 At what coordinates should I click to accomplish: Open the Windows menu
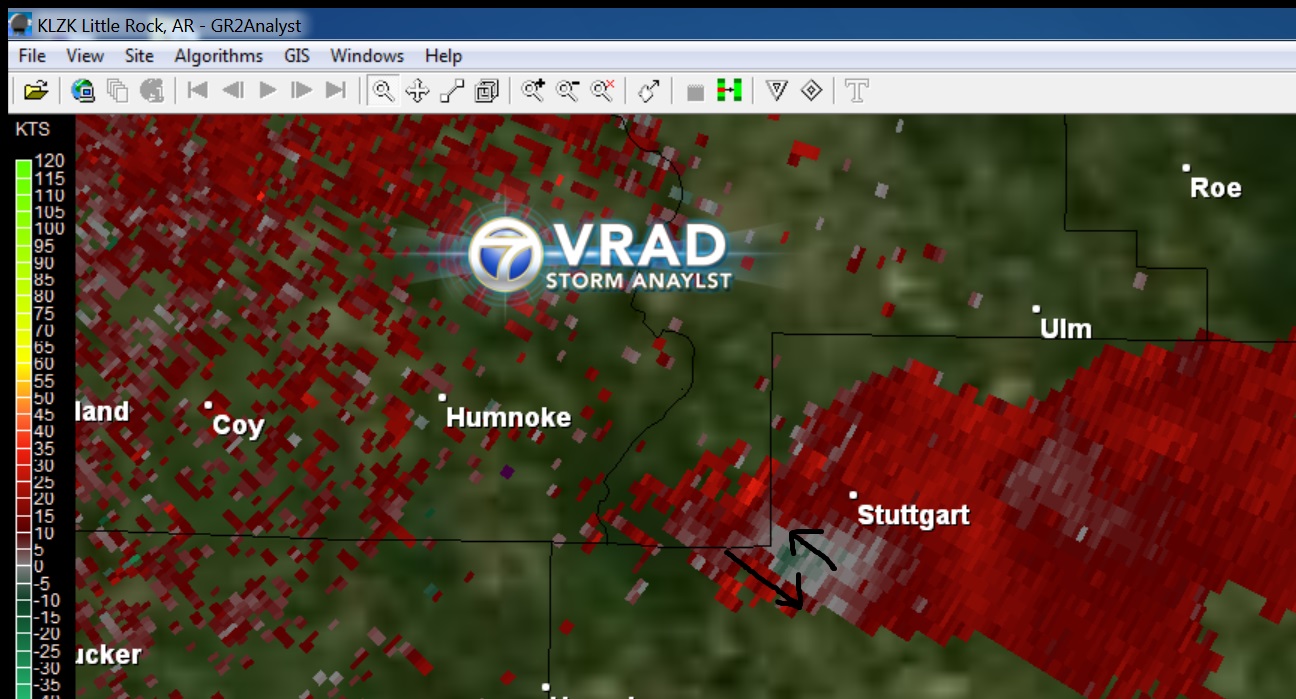point(367,56)
